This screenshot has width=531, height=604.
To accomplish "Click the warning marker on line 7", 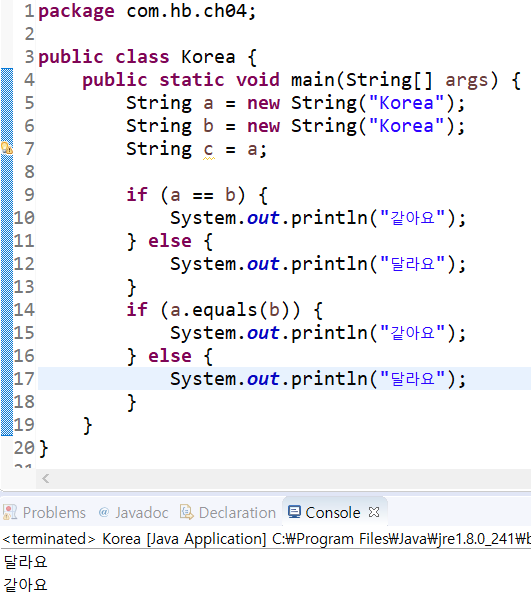I will pyautogui.click(x=7, y=149).
